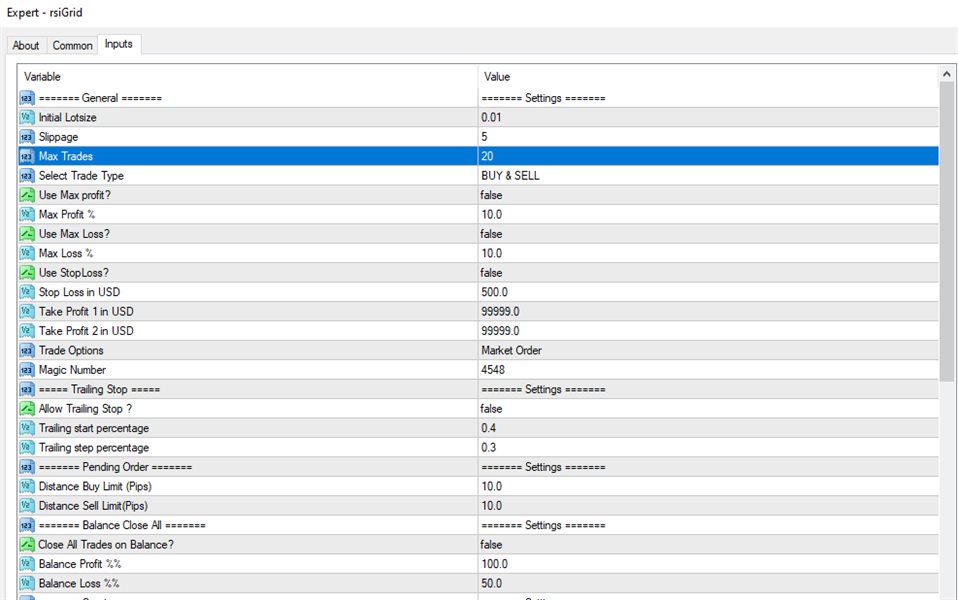
Task: Click the icon beside Initial Lotsize
Action: (x=27, y=117)
